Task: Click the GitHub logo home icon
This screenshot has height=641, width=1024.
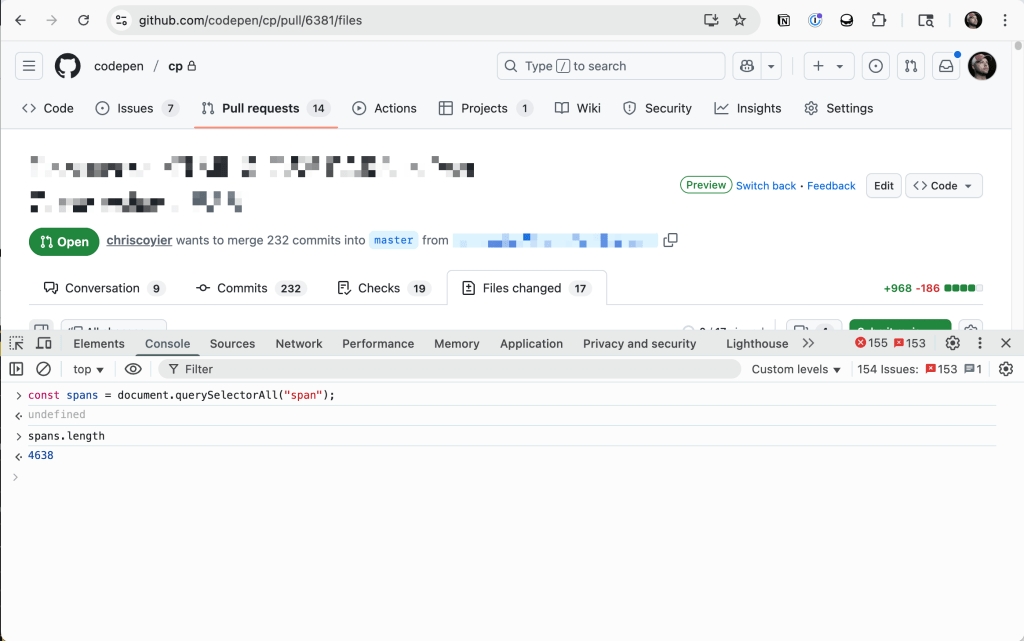Action: click(67, 66)
